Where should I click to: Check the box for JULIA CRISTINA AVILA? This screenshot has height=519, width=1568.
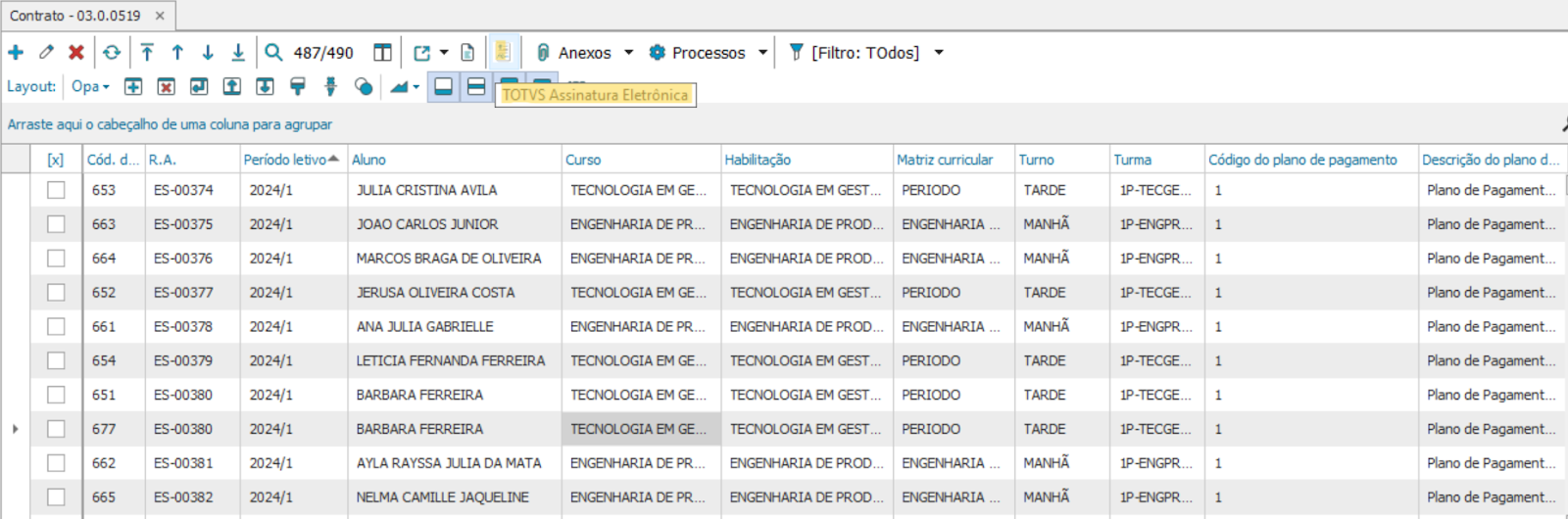[x=56, y=190]
